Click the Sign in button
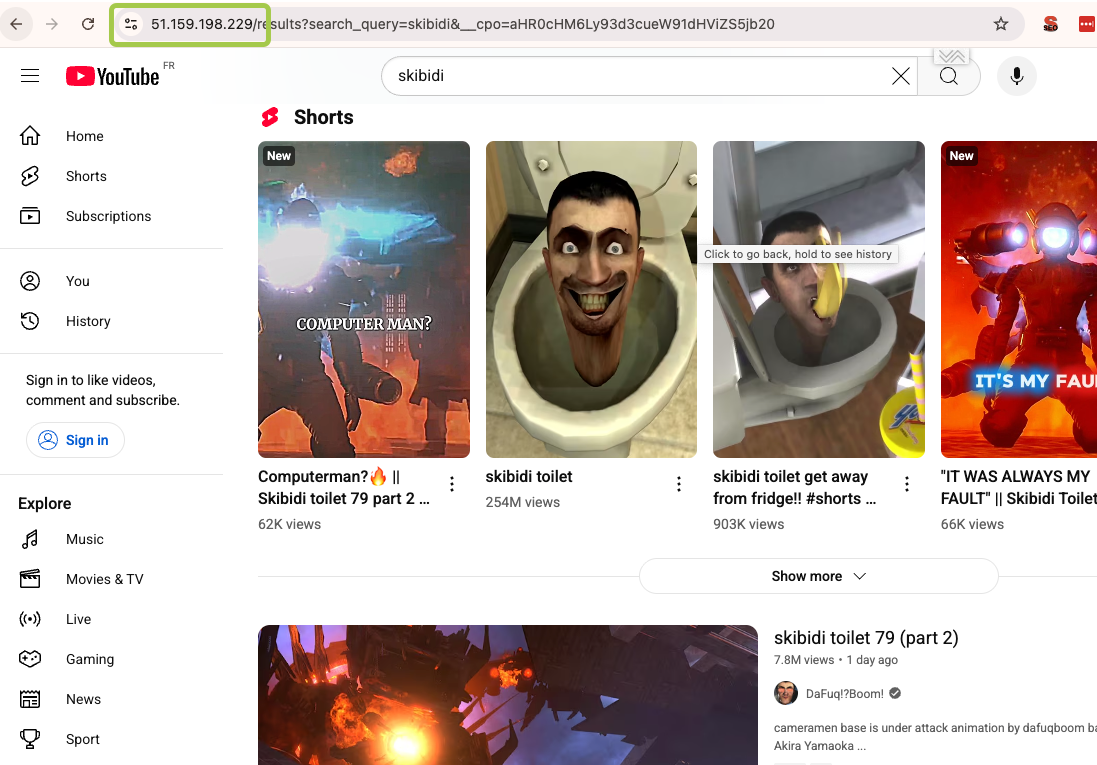This screenshot has height=765, width=1097. point(76,440)
